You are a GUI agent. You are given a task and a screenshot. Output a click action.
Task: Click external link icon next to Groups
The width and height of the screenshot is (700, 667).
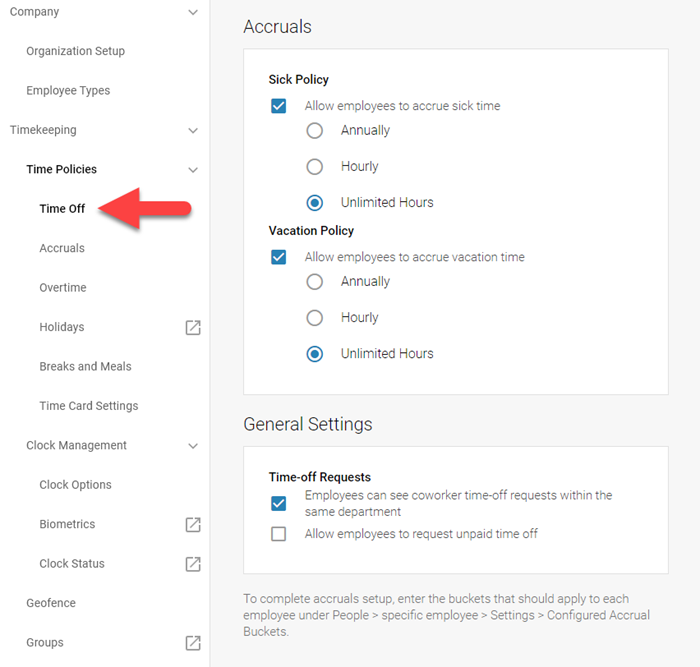193,643
